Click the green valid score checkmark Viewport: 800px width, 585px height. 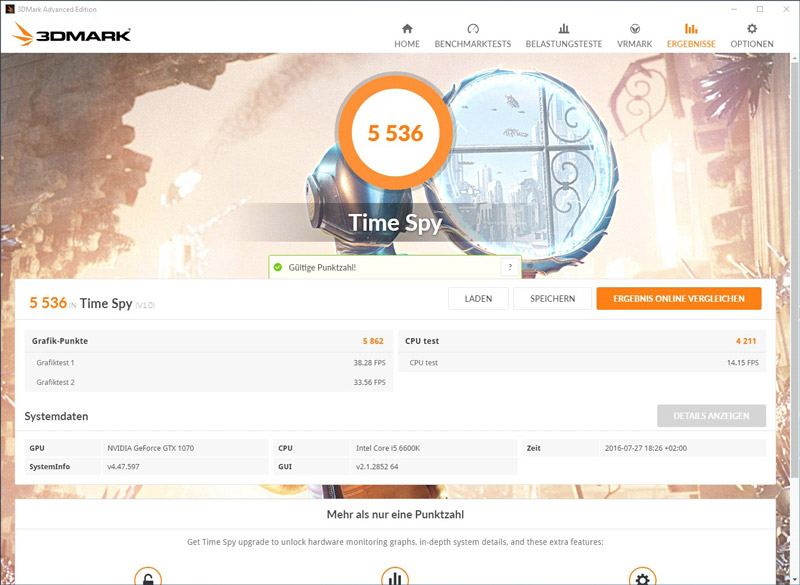click(x=278, y=267)
